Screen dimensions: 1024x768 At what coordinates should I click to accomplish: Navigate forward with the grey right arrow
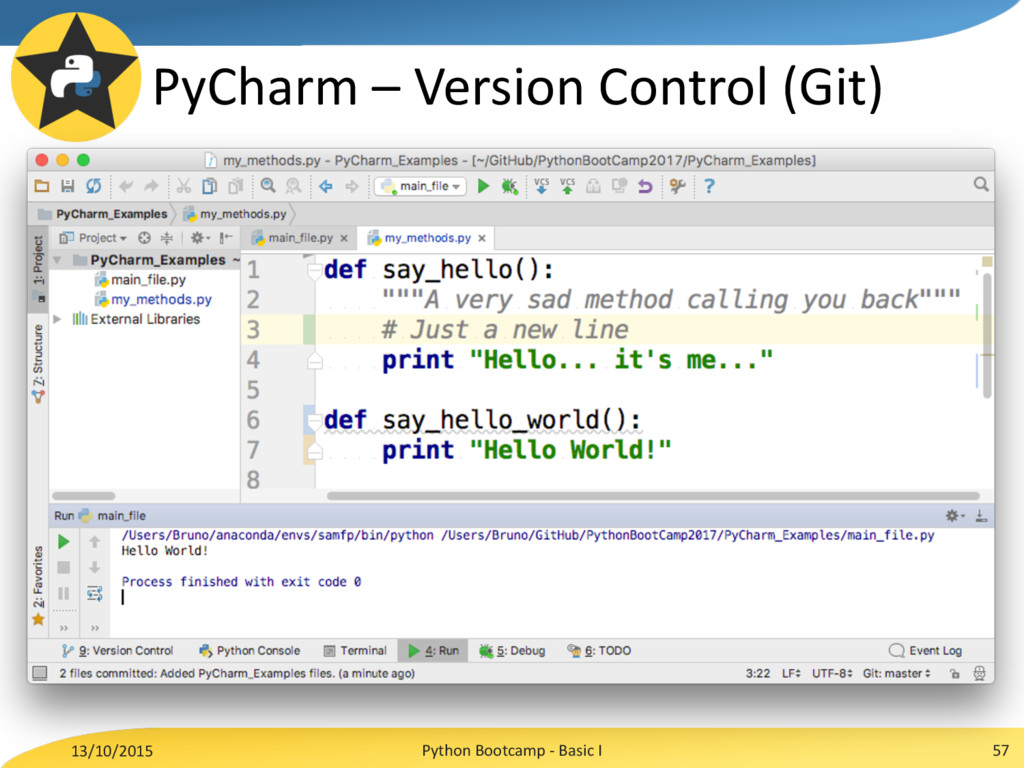[x=351, y=187]
